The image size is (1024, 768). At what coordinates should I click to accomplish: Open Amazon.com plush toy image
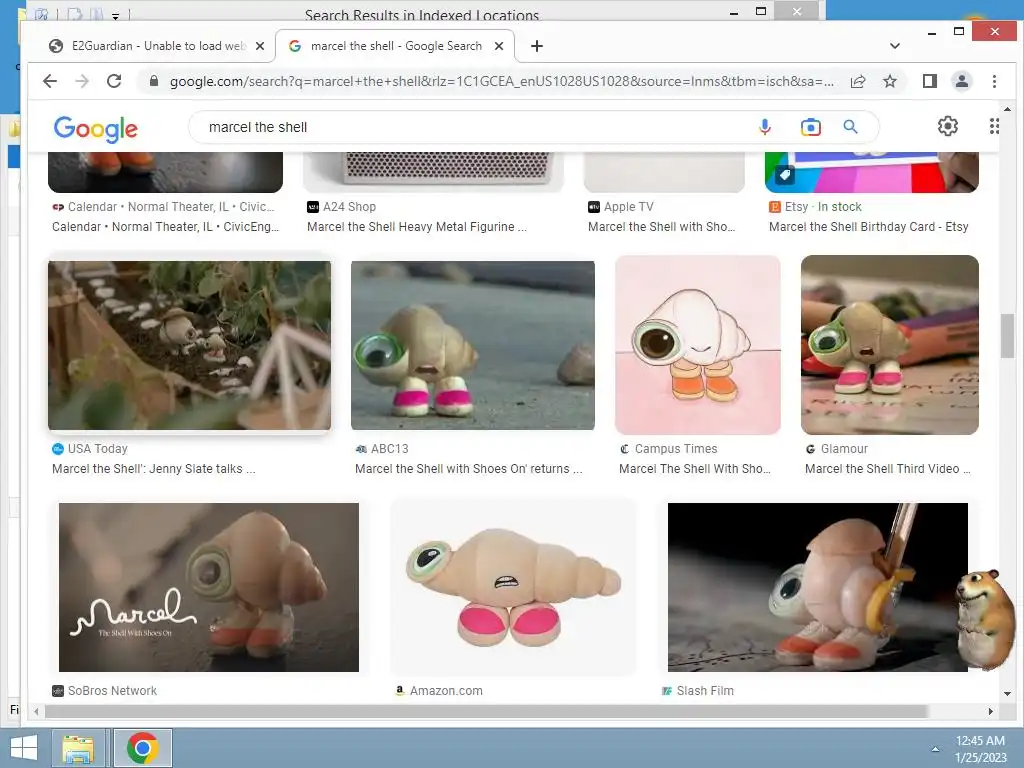(513, 587)
